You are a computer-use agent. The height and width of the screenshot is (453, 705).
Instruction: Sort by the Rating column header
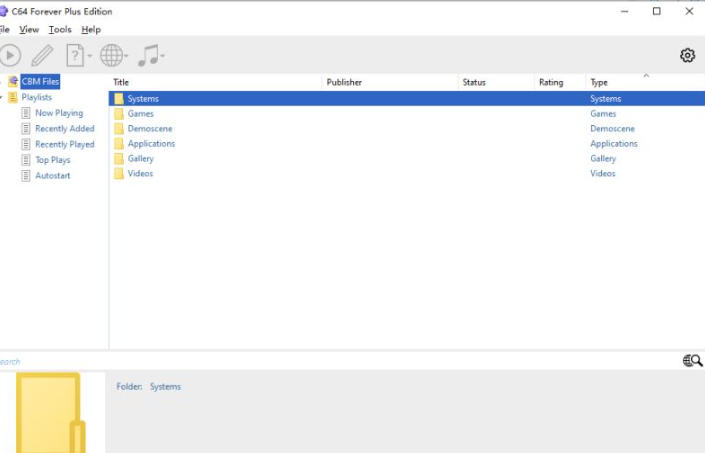tap(551, 82)
